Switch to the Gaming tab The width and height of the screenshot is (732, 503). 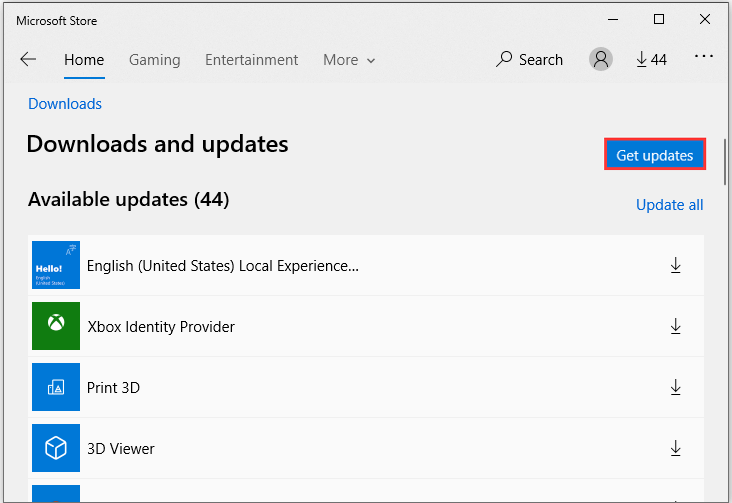coord(155,60)
